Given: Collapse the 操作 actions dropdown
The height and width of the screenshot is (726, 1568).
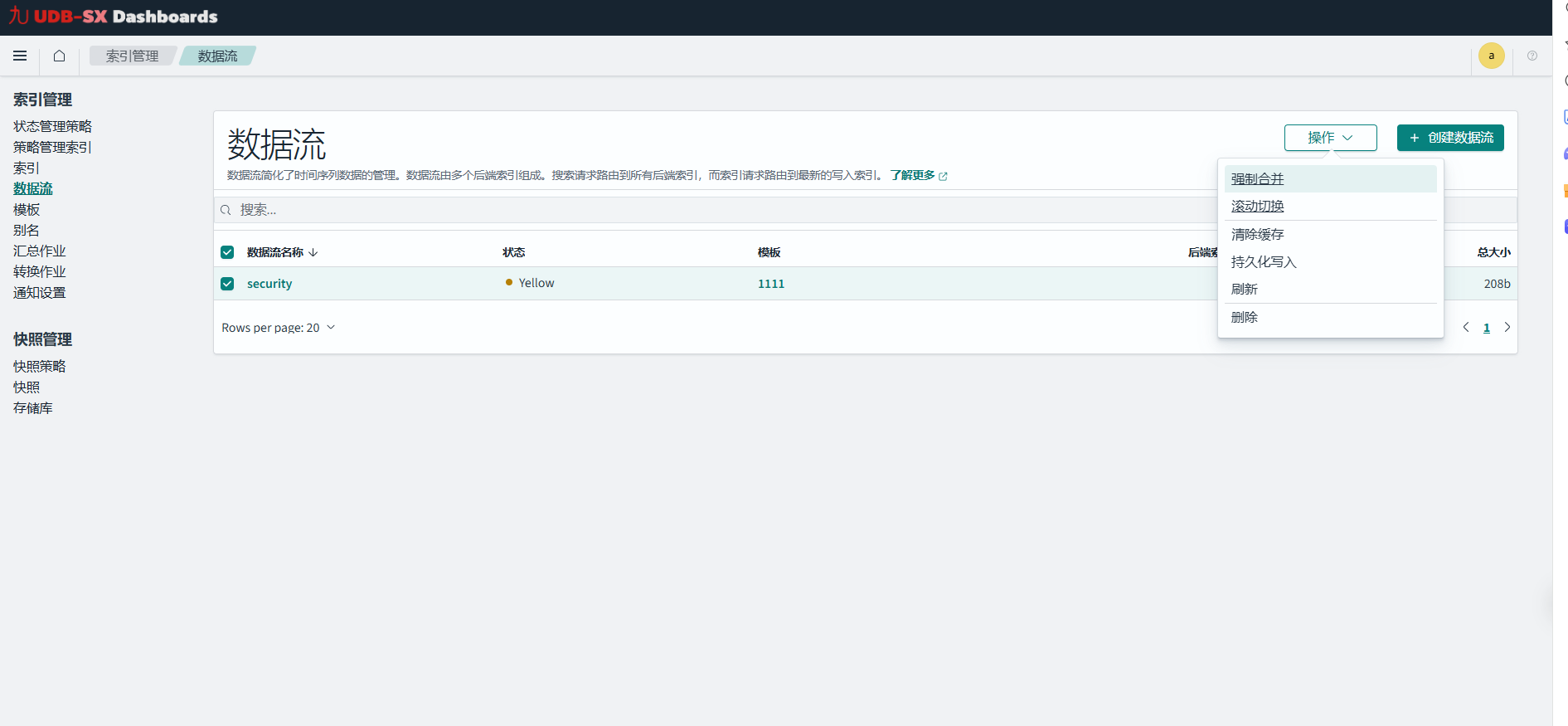Looking at the screenshot, I should (x=1330, y=138).
